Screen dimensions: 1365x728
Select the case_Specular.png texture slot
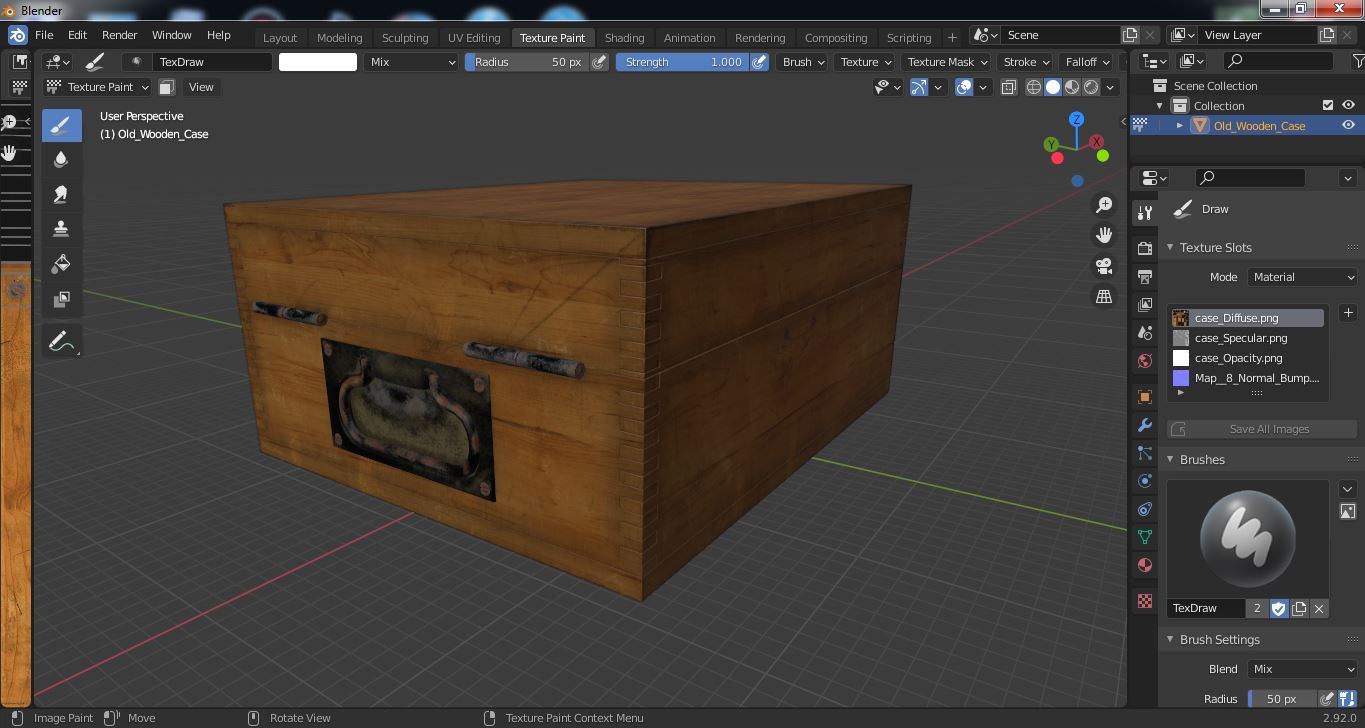click(x=1247, y=338)
